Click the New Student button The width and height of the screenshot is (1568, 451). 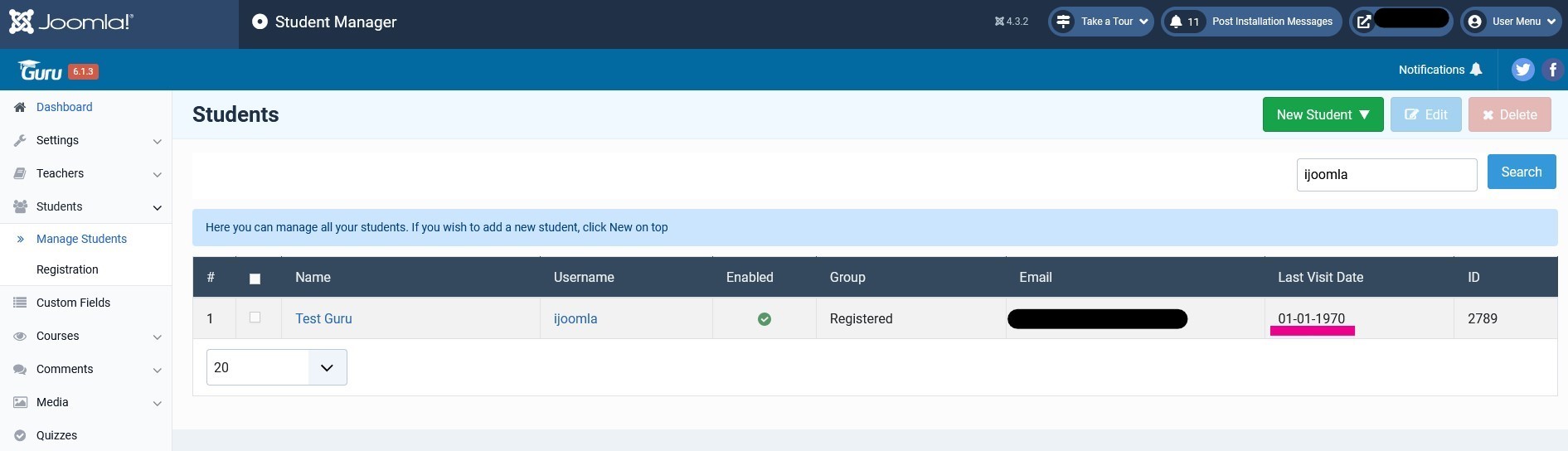[1323, 114]
